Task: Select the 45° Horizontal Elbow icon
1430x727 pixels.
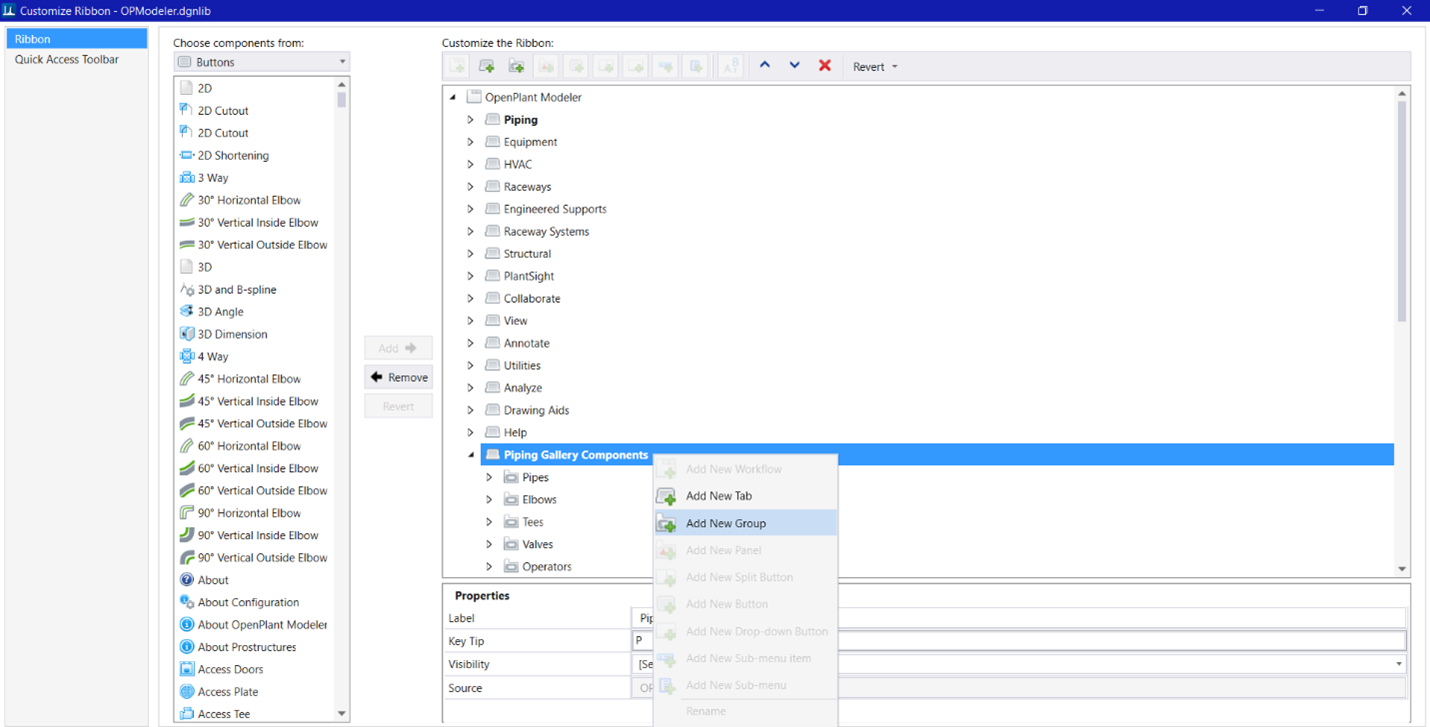Action: [x=187, y=379]
